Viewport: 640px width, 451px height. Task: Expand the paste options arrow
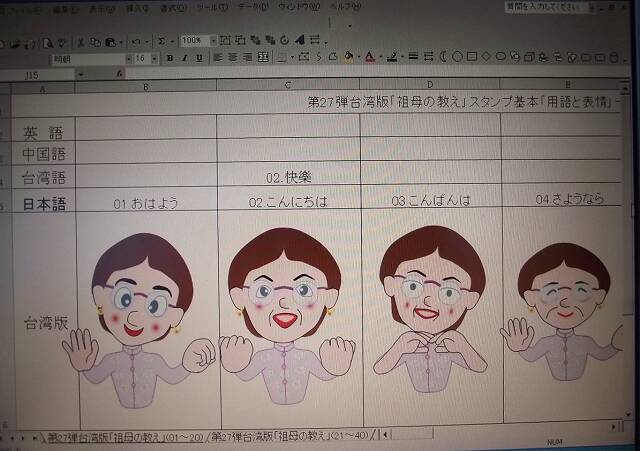[x=121, y=42]
